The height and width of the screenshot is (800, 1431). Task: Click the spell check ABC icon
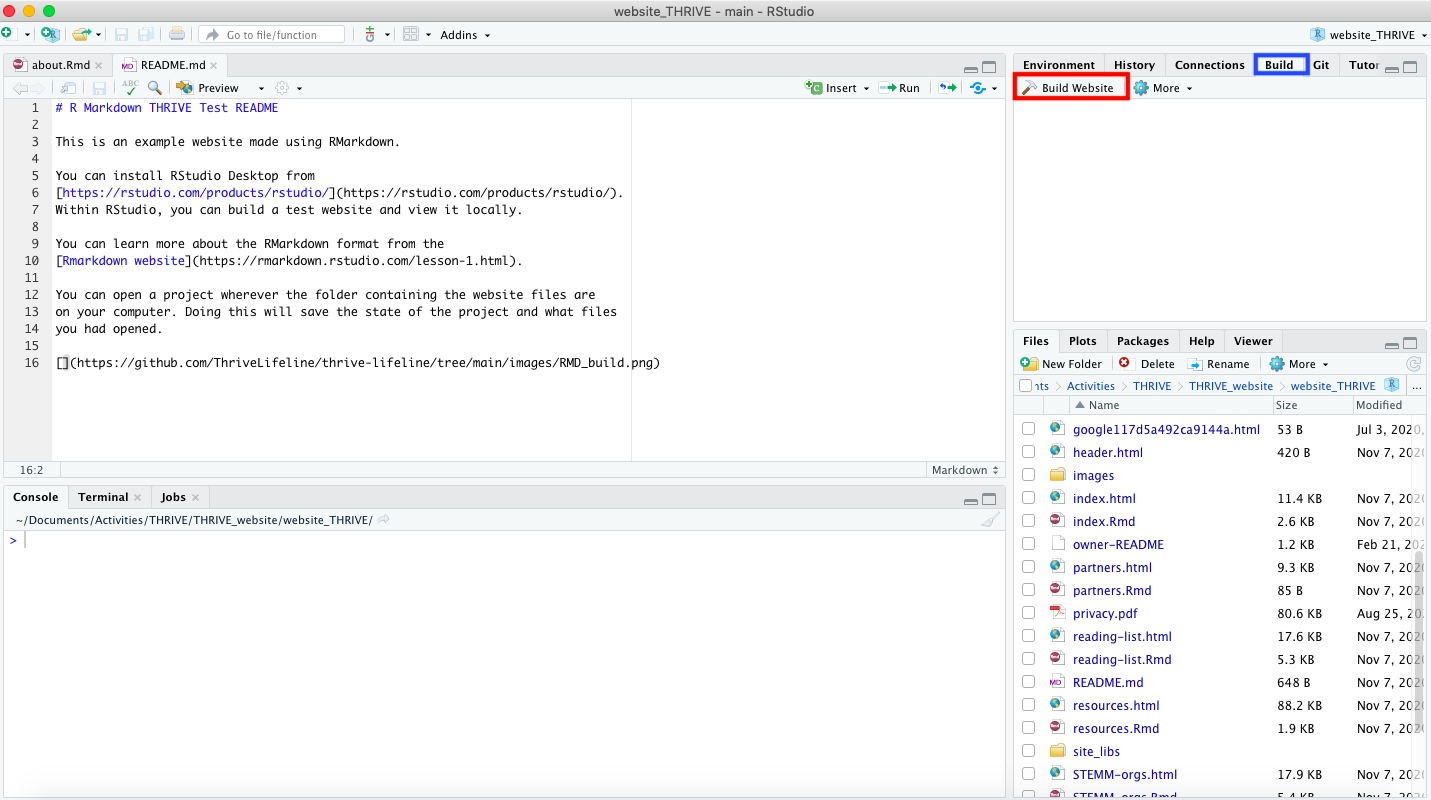(x=130, y=88)
